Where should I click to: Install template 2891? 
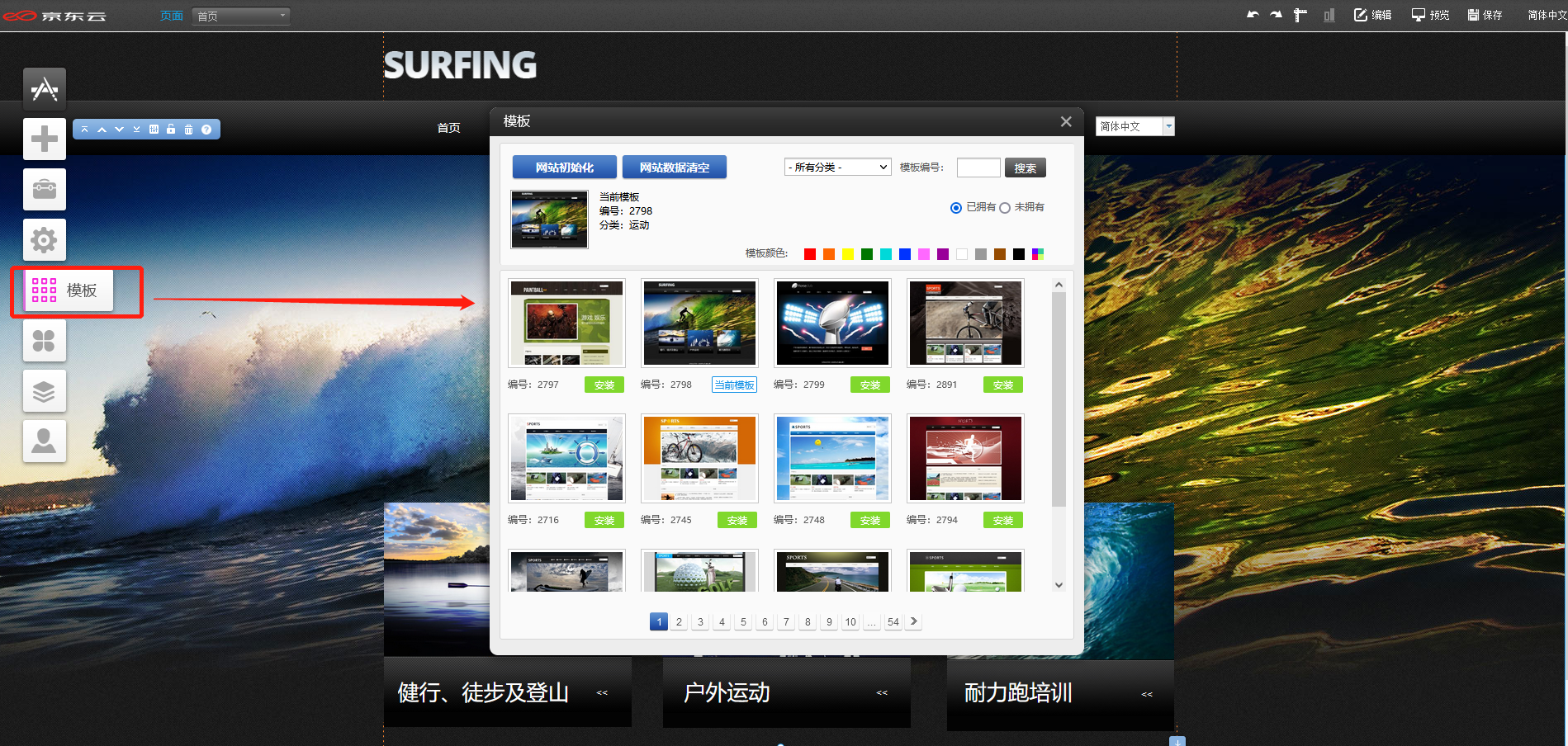click(1003, 385)
